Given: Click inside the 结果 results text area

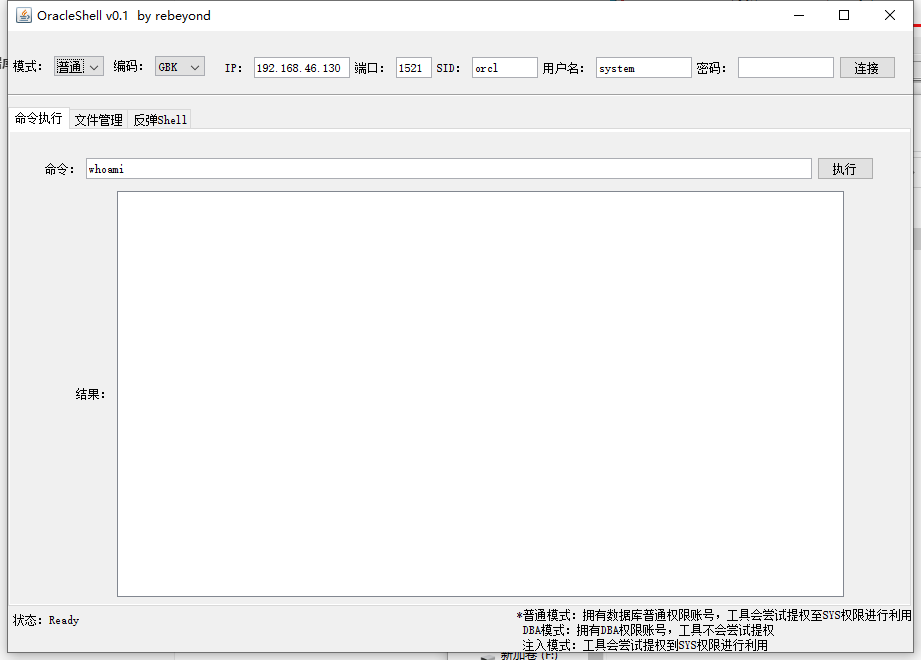Looking at the screenshot, I should pyautogui.click(x=480, y=394).
